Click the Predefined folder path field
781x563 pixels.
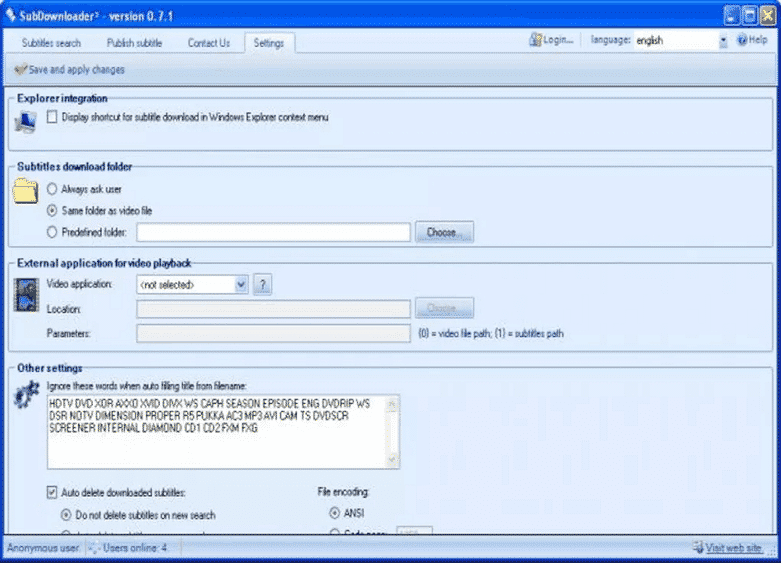pyautogui.click(x=273, y=233)
